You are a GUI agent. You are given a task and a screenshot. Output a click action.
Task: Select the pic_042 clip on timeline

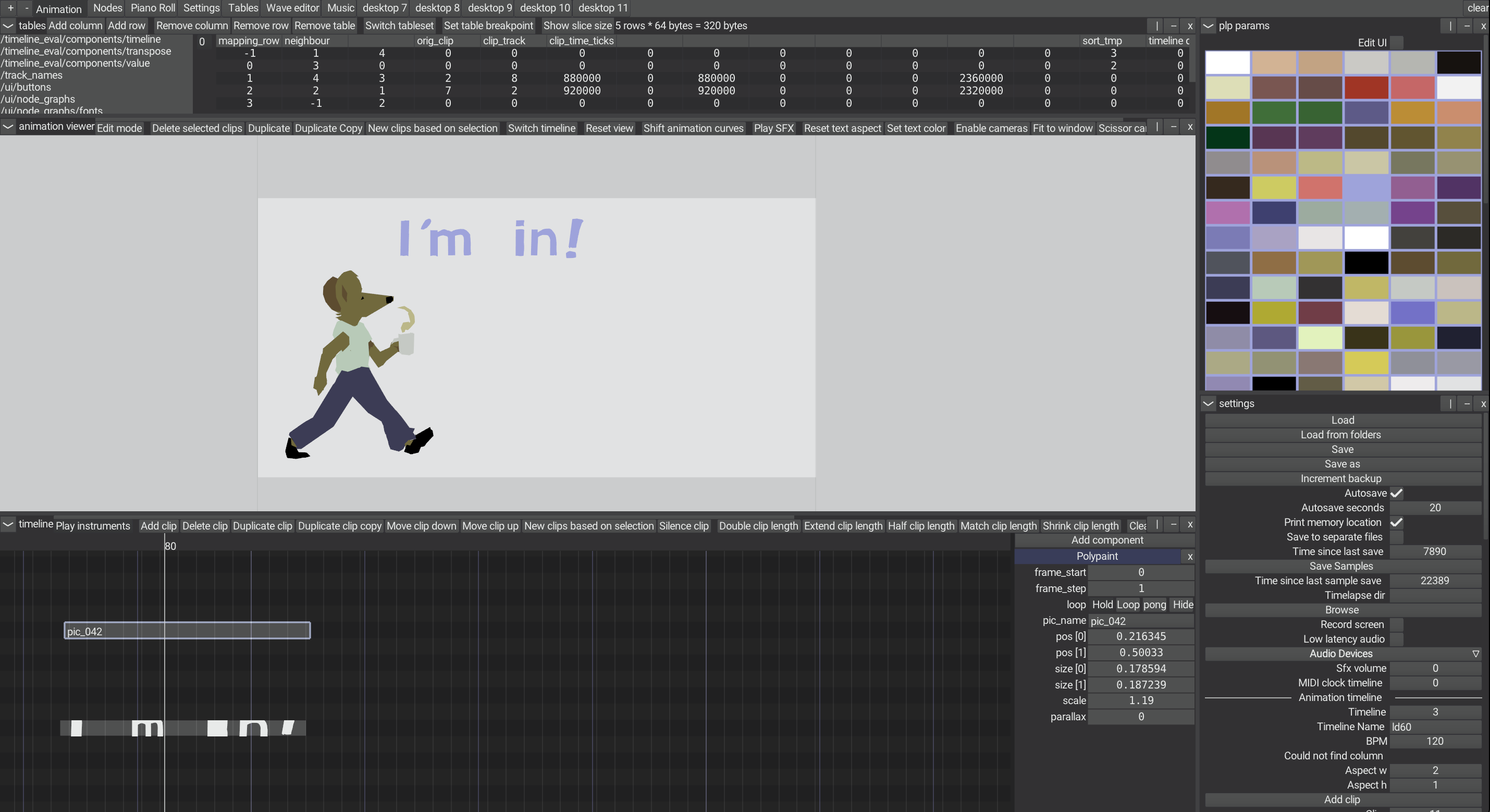click(x=187, y=631)
